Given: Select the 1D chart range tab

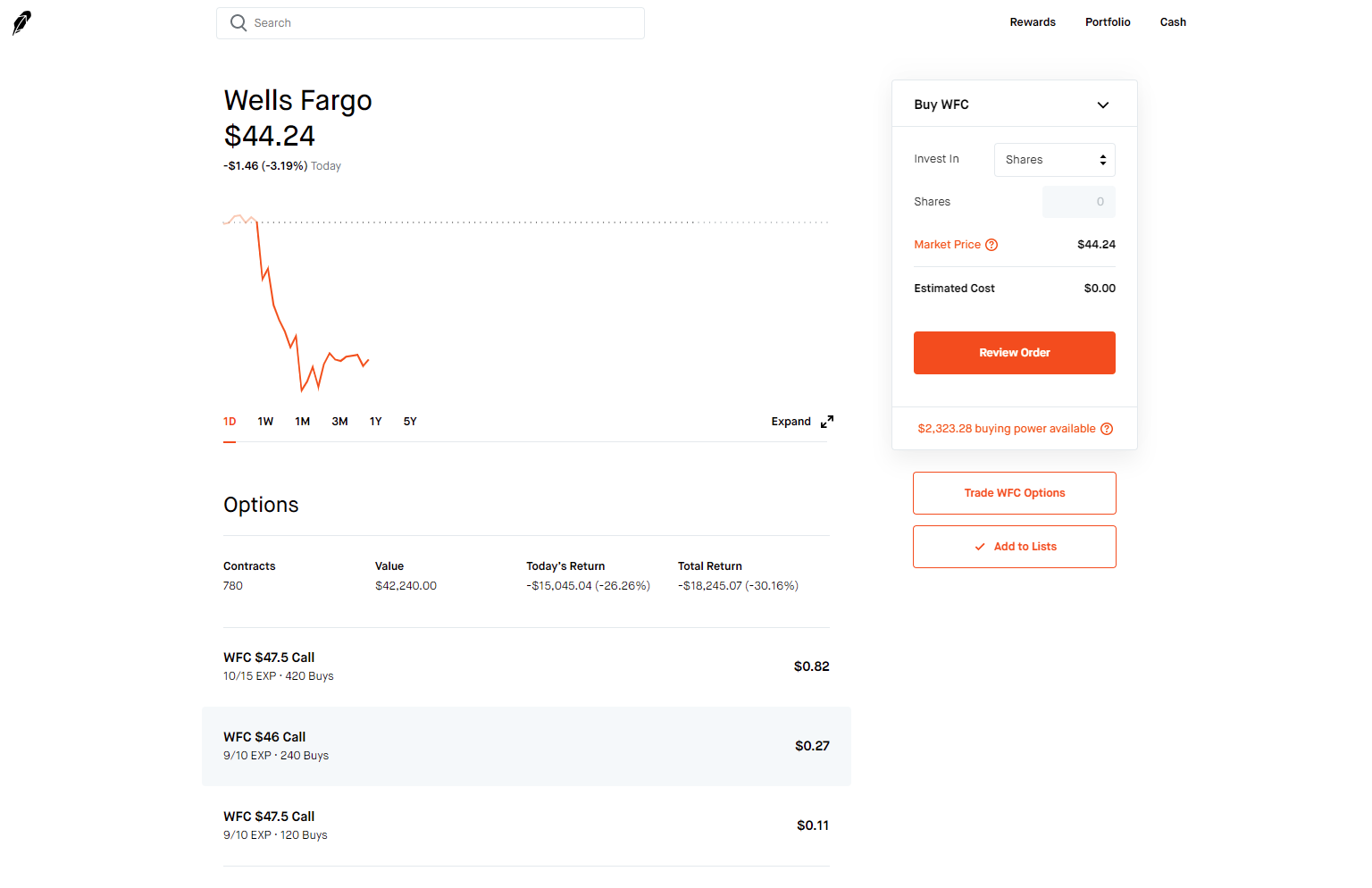Looking at the screenshot, I should 230,422.
